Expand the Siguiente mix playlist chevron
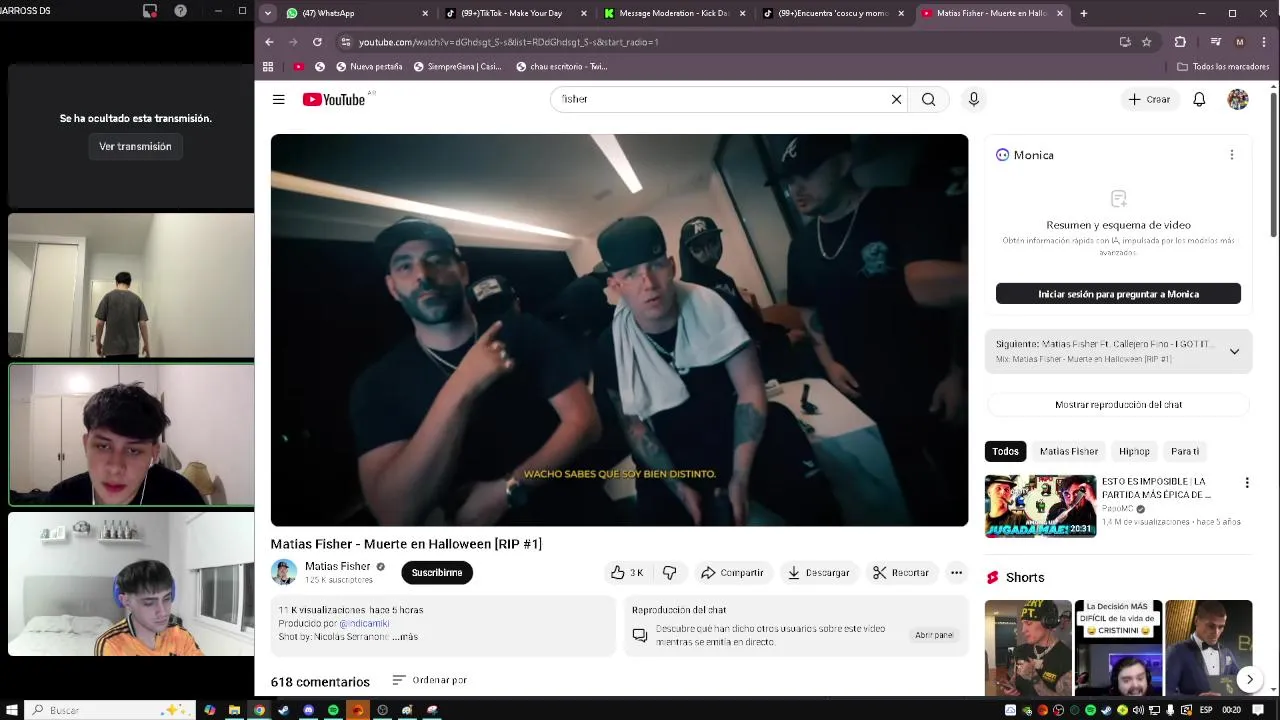 [x=1234, y=351]
